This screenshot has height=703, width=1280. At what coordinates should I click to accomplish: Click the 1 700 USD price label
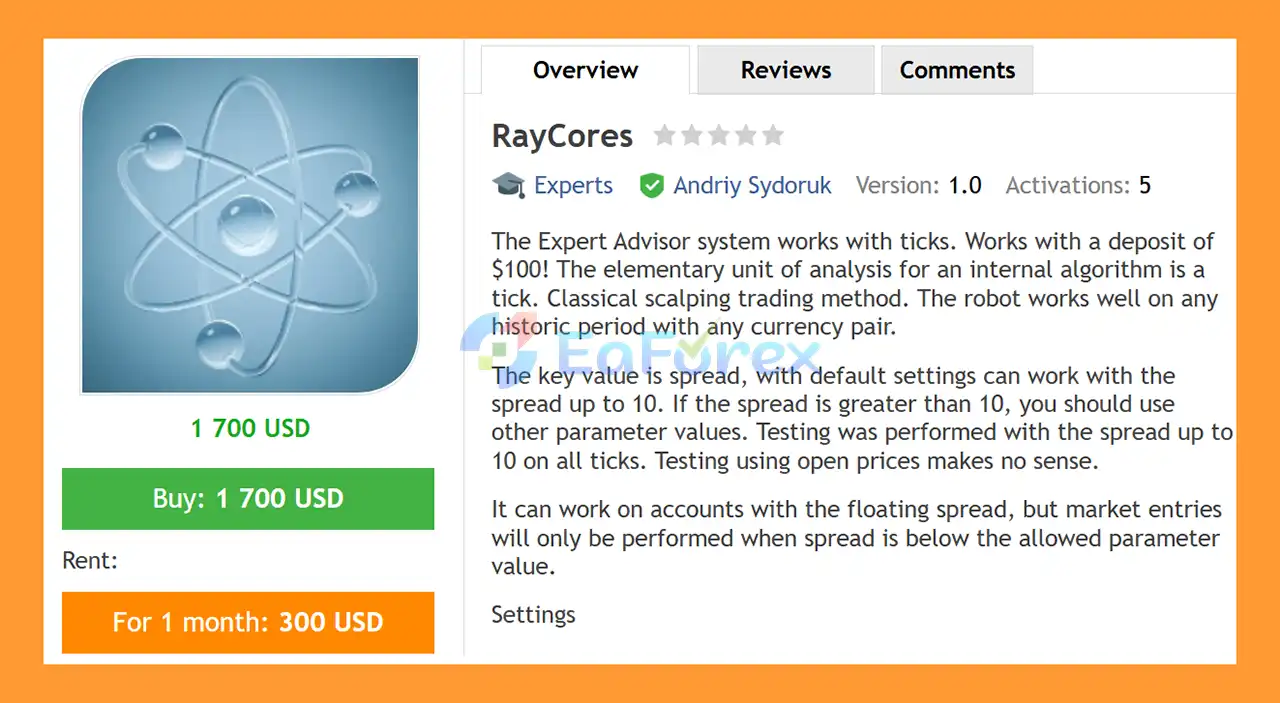[x=249, y=428]
